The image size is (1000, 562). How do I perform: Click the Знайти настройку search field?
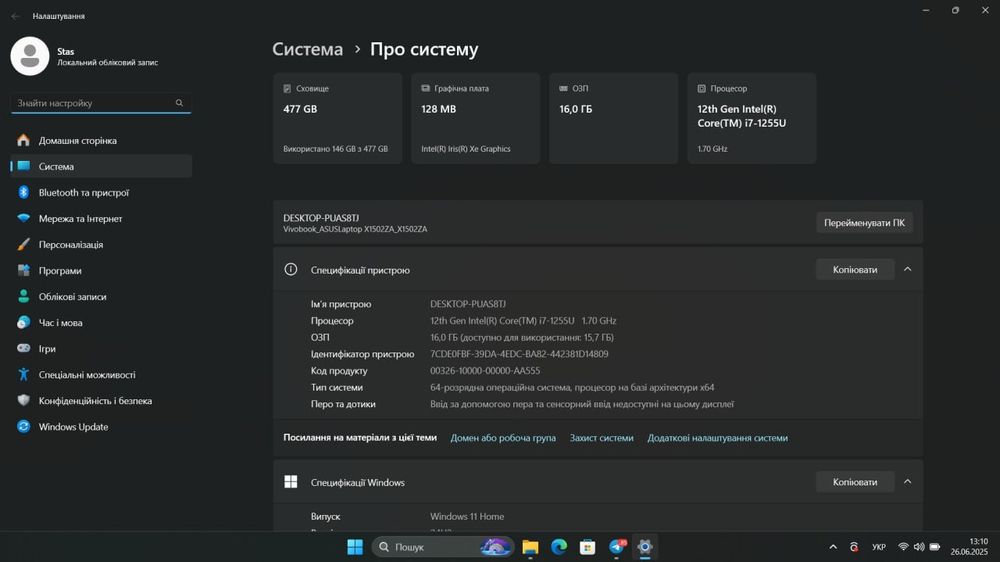point(101,103)
